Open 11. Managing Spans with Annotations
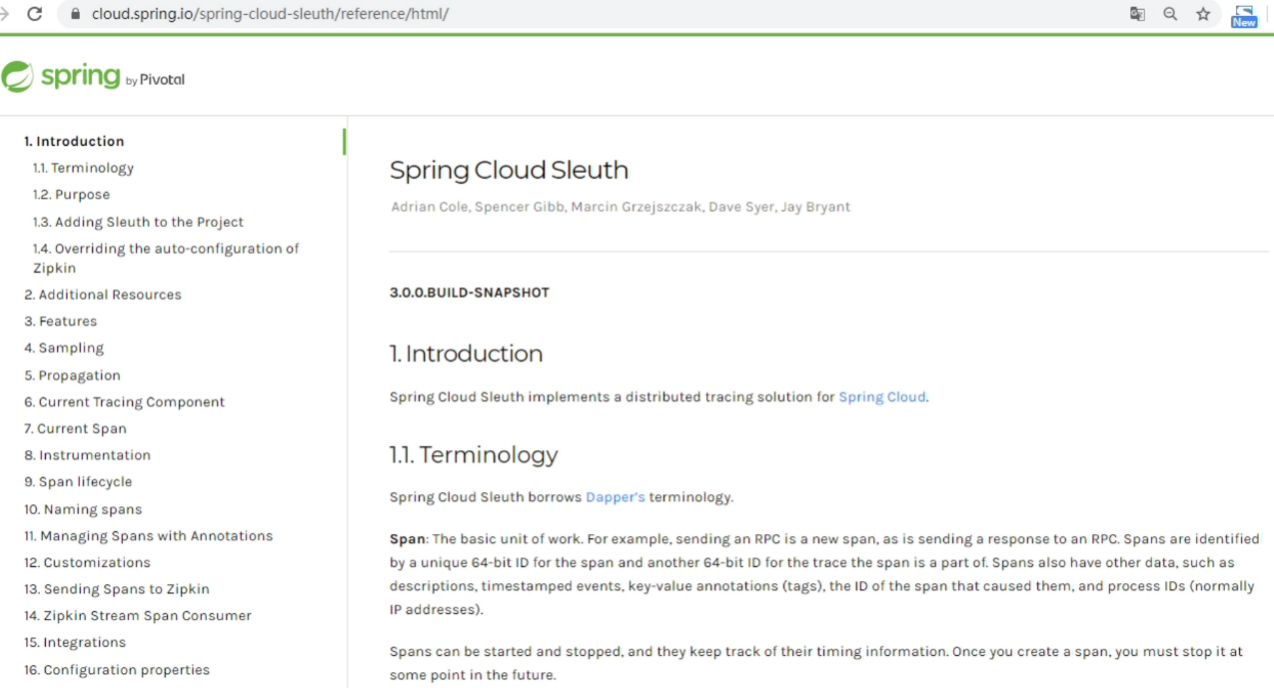Viewport: 1274px width, 688px height. (148, 536)
